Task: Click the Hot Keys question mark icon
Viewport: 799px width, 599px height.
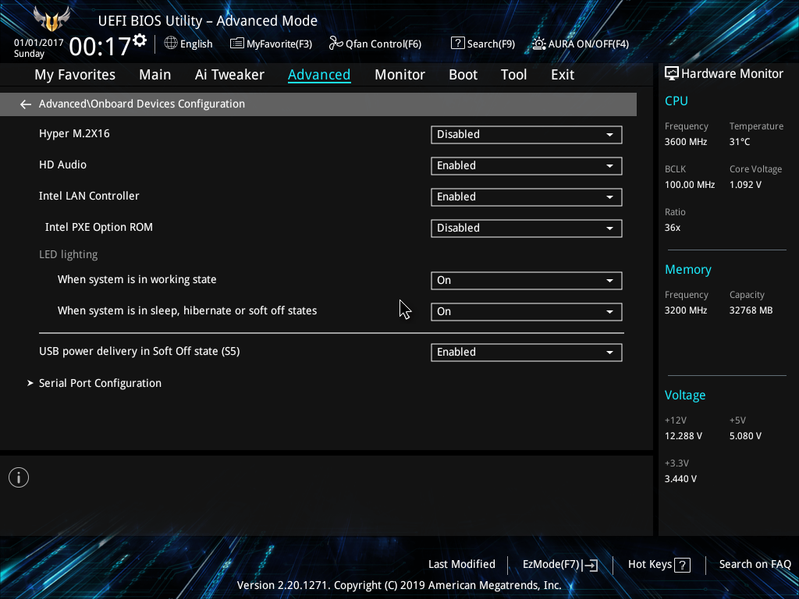Action: pos(682,564)
